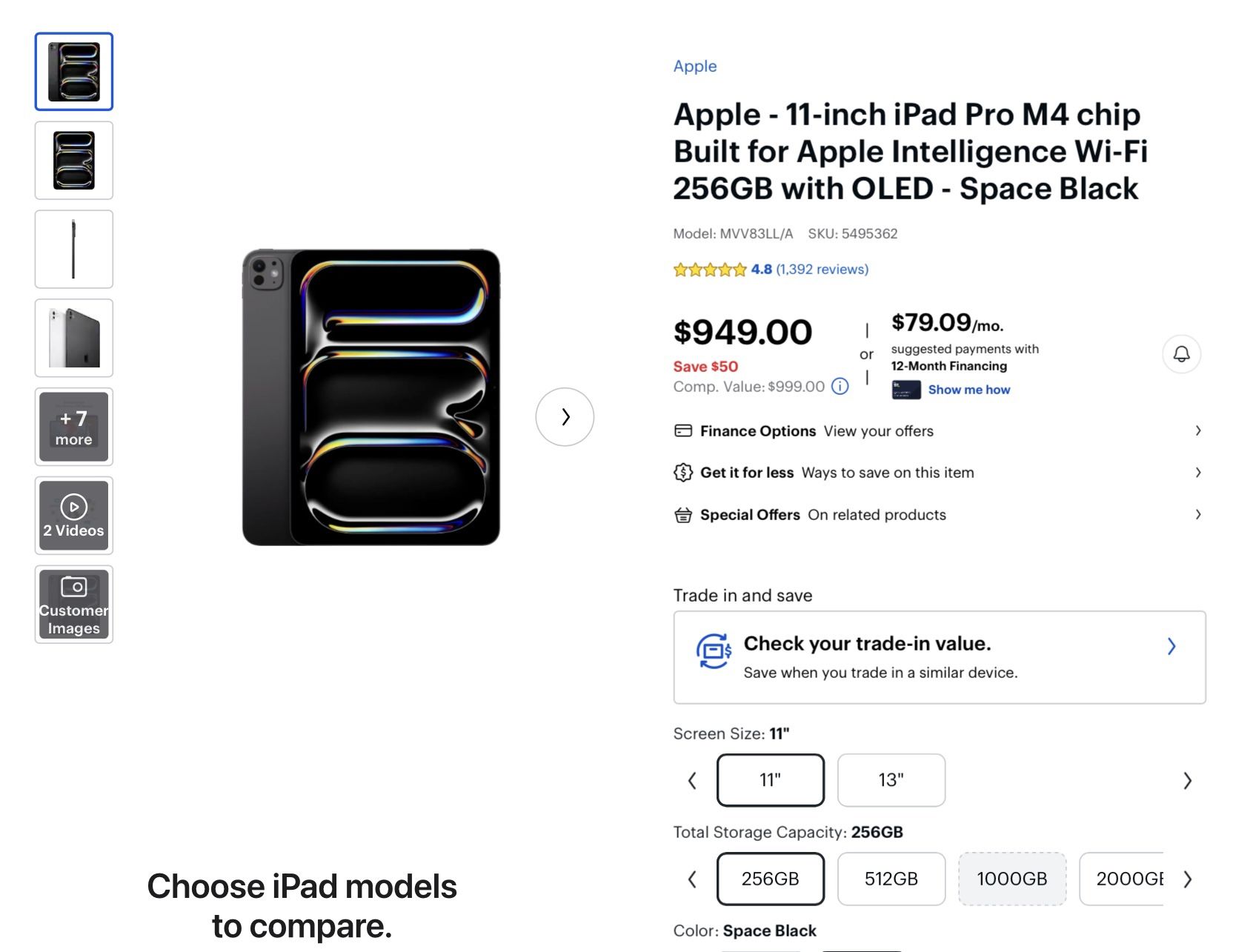
Task: Select the 13" screen size option
Action: tap(891, 780)
